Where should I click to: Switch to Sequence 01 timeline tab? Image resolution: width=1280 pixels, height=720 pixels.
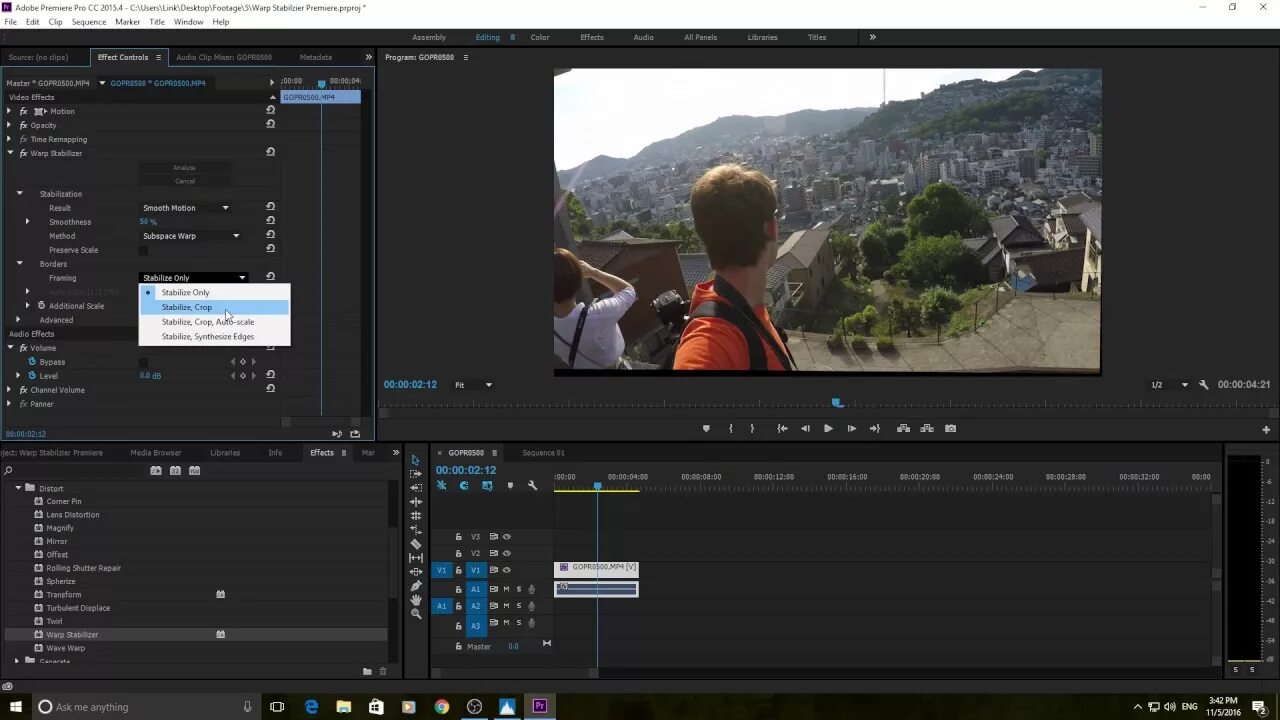(543, 453)
